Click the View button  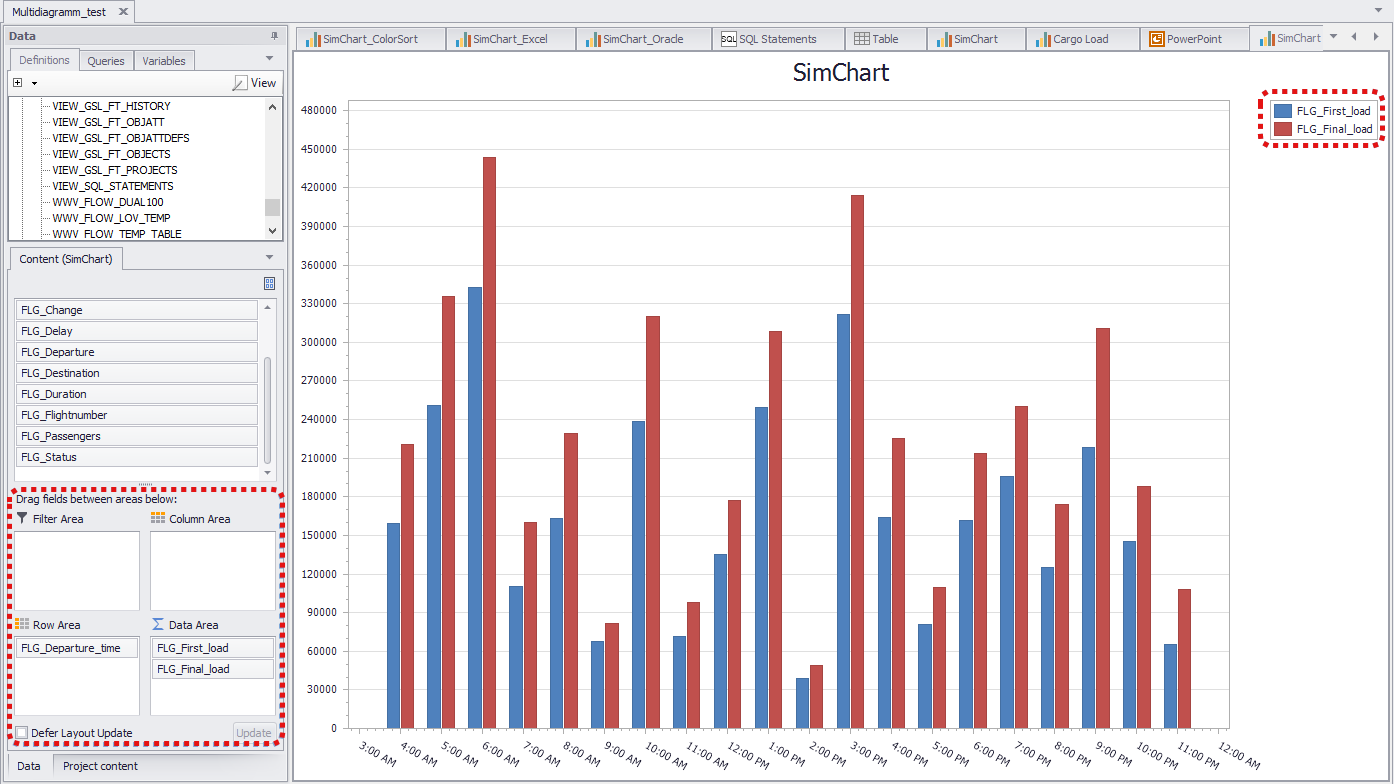pyautogui.click(x=255, y=83)
